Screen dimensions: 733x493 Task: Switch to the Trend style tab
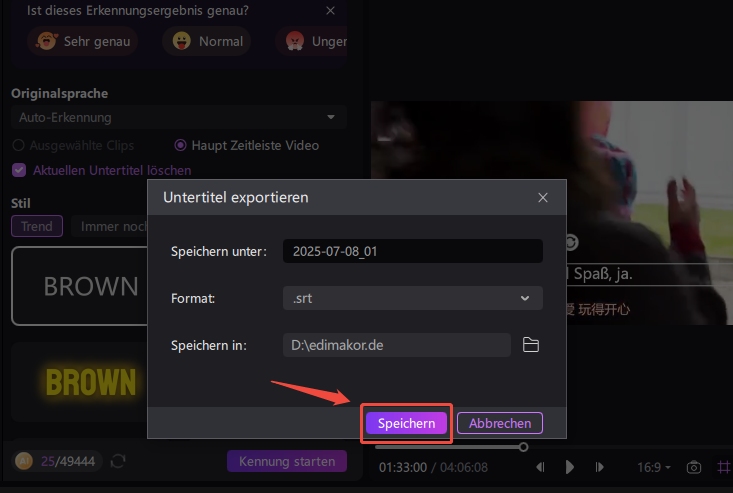click(37, 226)
